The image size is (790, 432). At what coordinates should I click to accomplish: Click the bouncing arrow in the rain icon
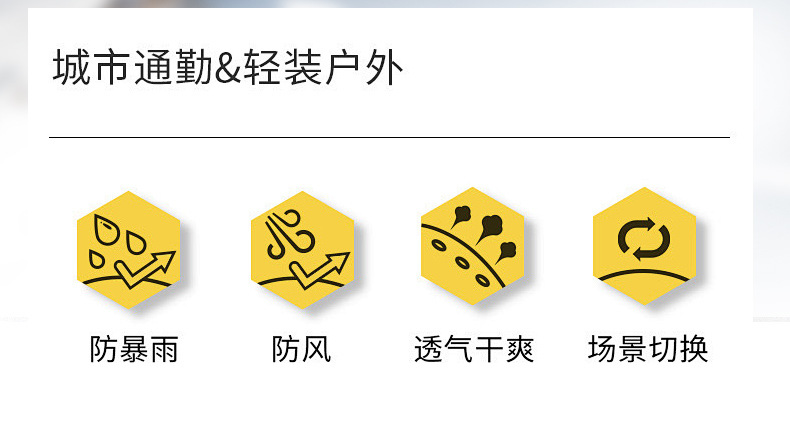145,268
